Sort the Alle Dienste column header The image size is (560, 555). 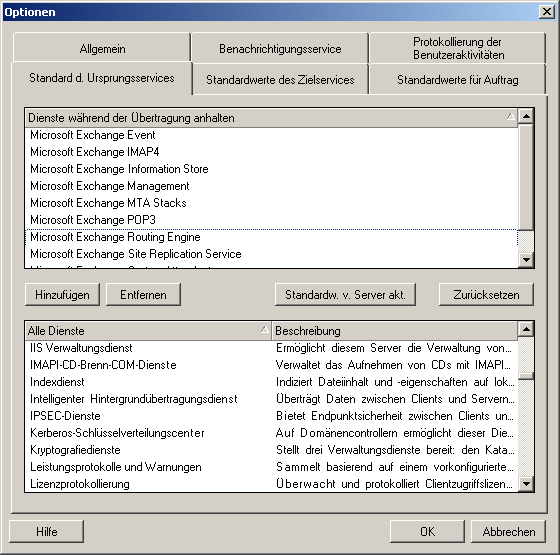tap(148, 331)
